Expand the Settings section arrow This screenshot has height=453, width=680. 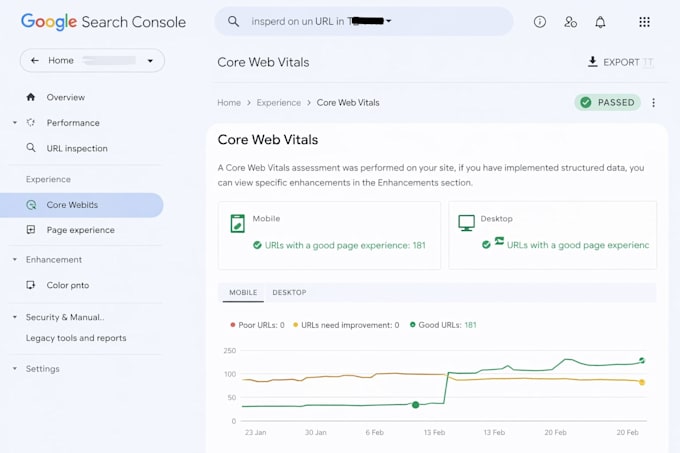coord(15,369)
